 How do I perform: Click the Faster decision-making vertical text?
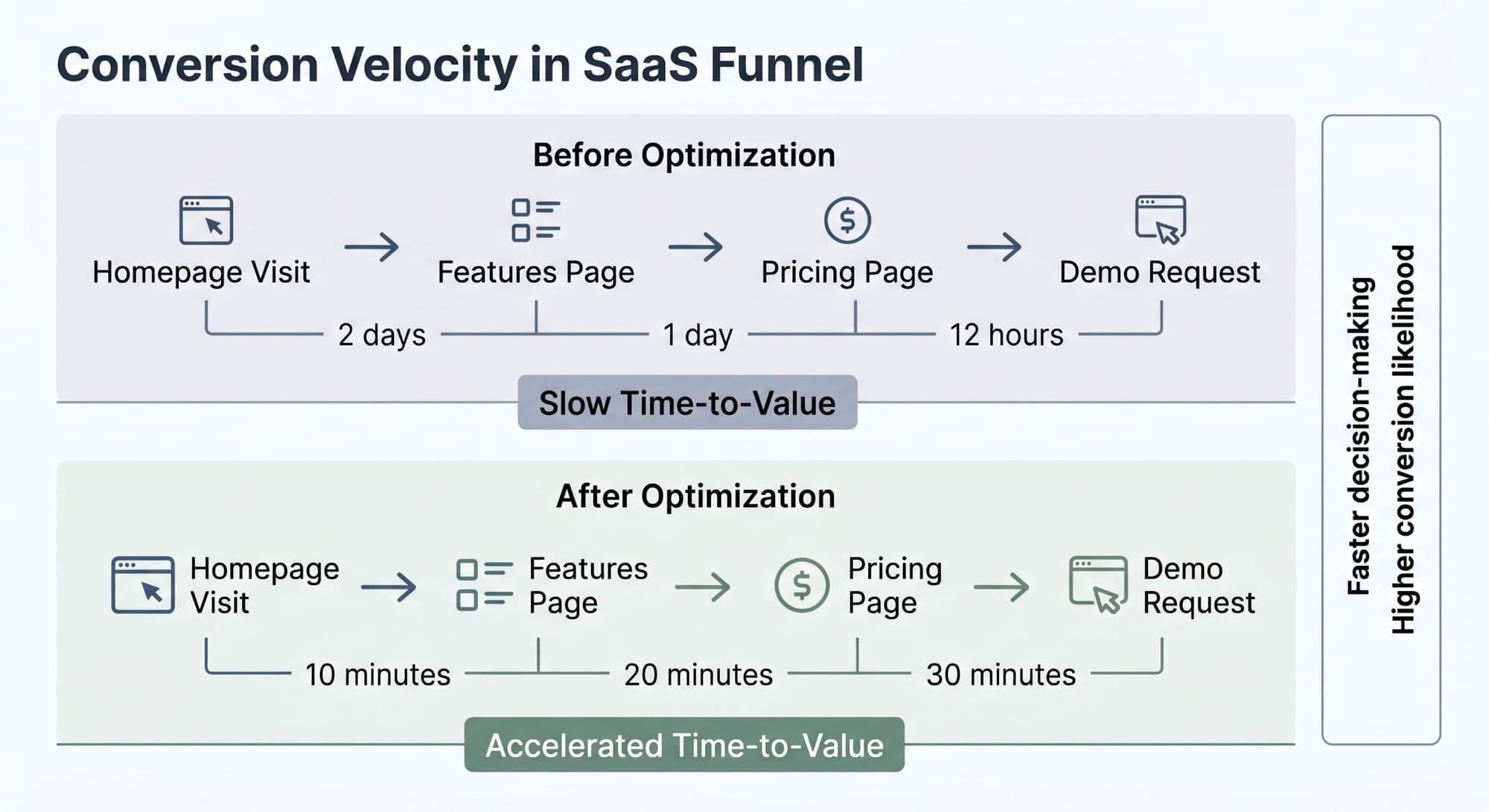[x=1359, y=436]
